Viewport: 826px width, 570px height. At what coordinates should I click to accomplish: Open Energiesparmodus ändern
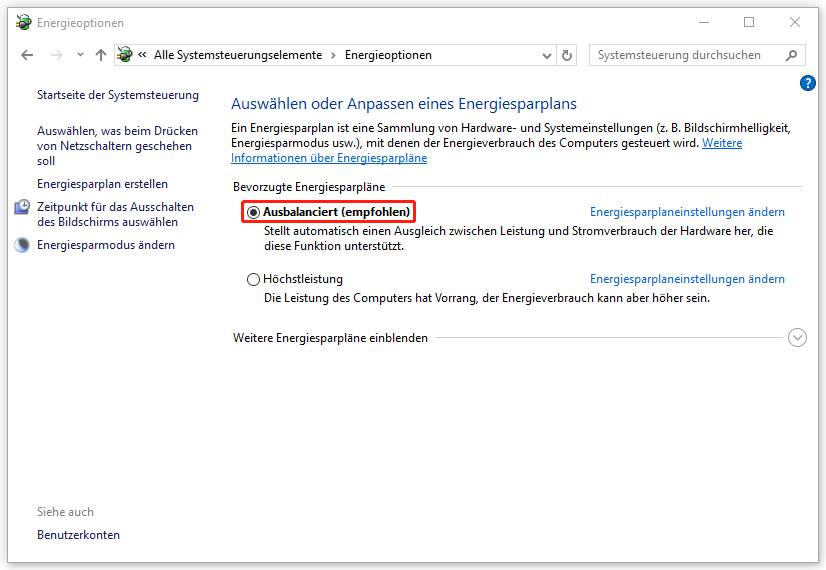[106, 245]
